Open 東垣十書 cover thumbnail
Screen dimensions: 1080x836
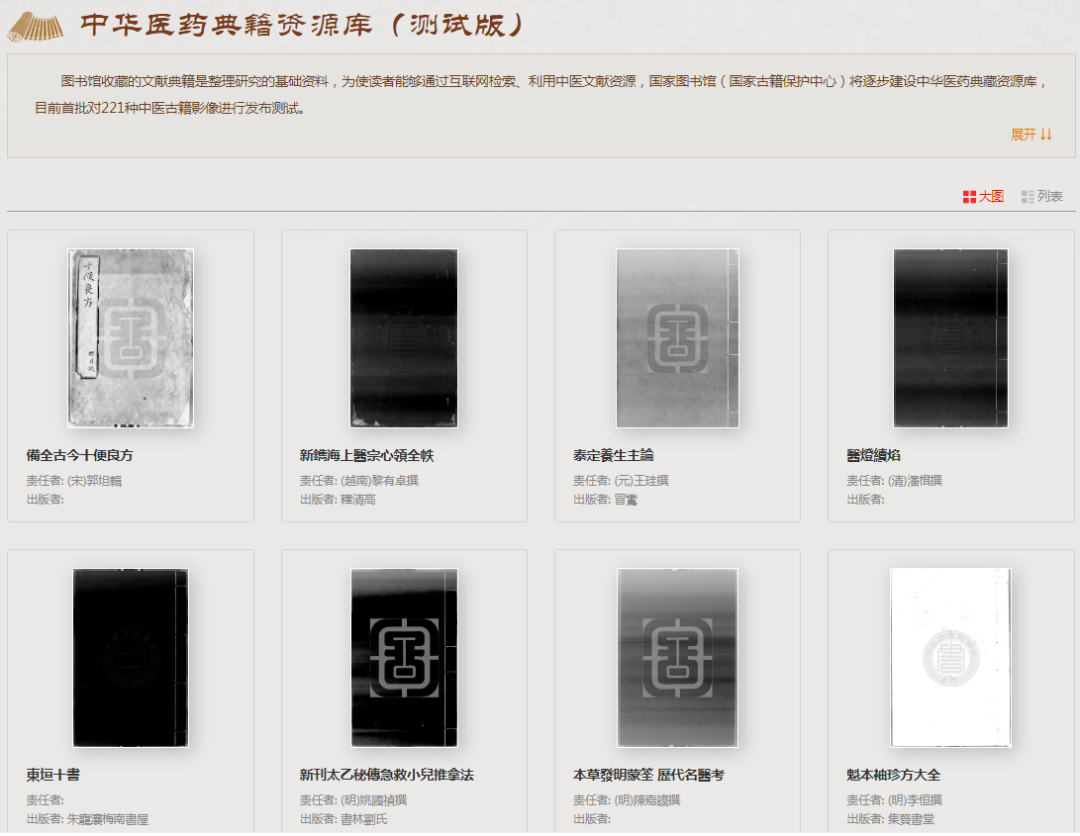130,658
